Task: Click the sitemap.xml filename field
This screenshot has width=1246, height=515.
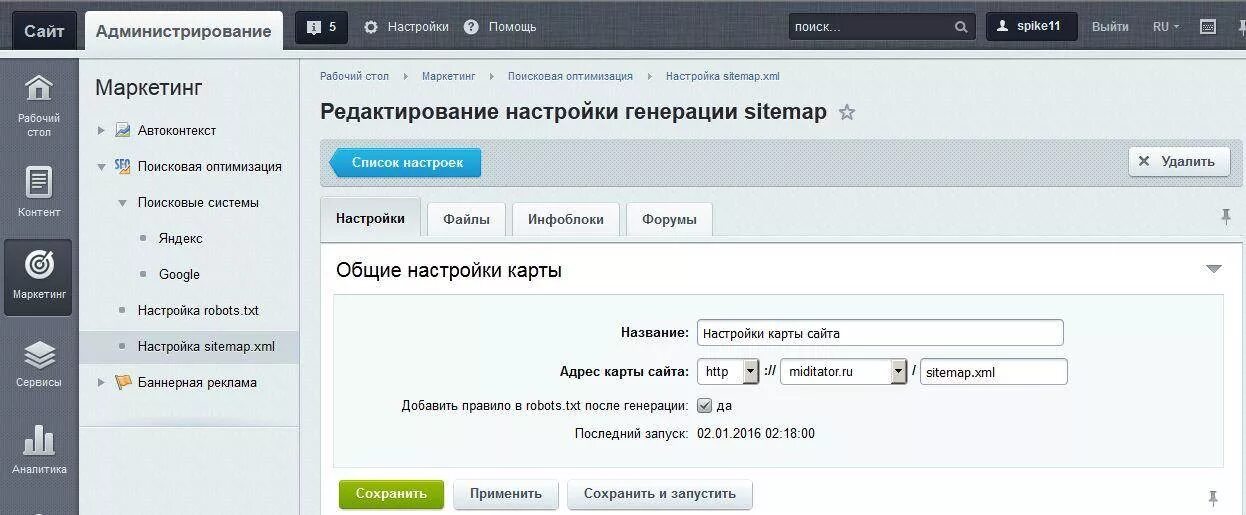Action: 994,371
